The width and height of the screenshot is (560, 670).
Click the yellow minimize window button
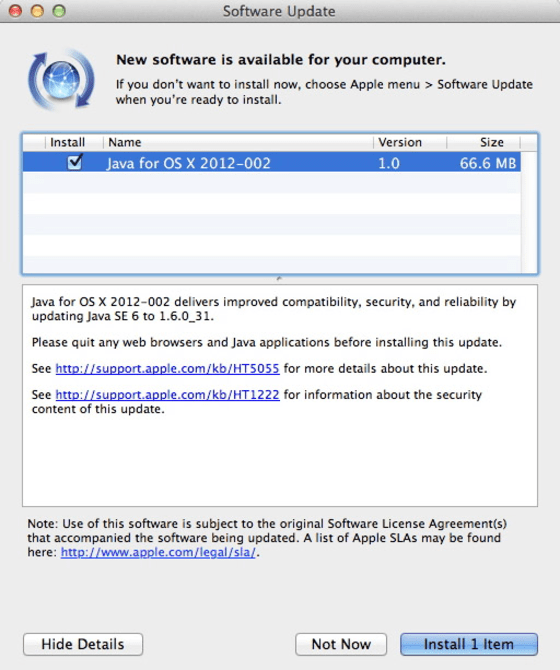point(37,11)
